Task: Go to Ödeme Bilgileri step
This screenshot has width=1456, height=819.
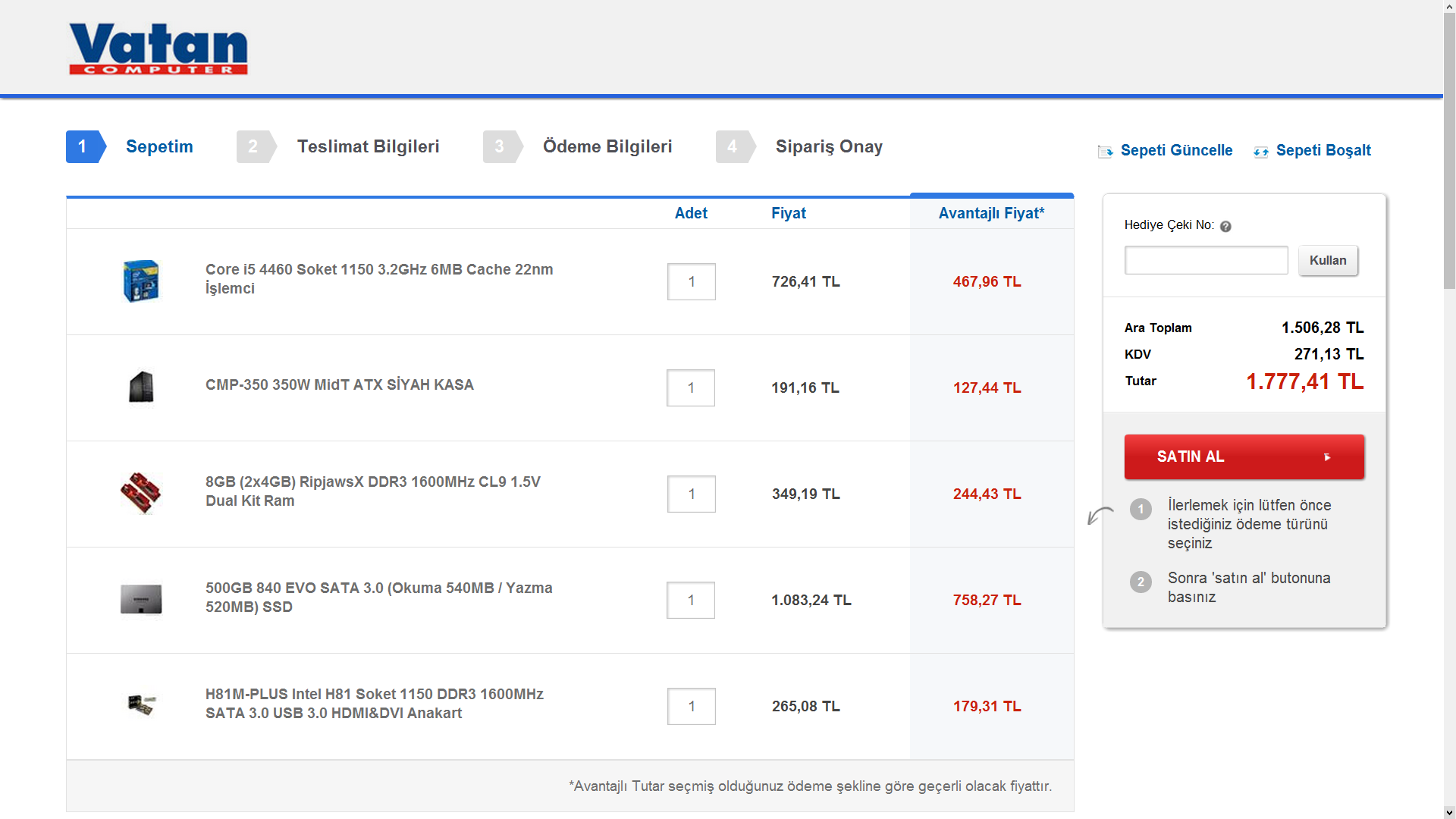Action: pyautogui.click(x=607, y=147)
